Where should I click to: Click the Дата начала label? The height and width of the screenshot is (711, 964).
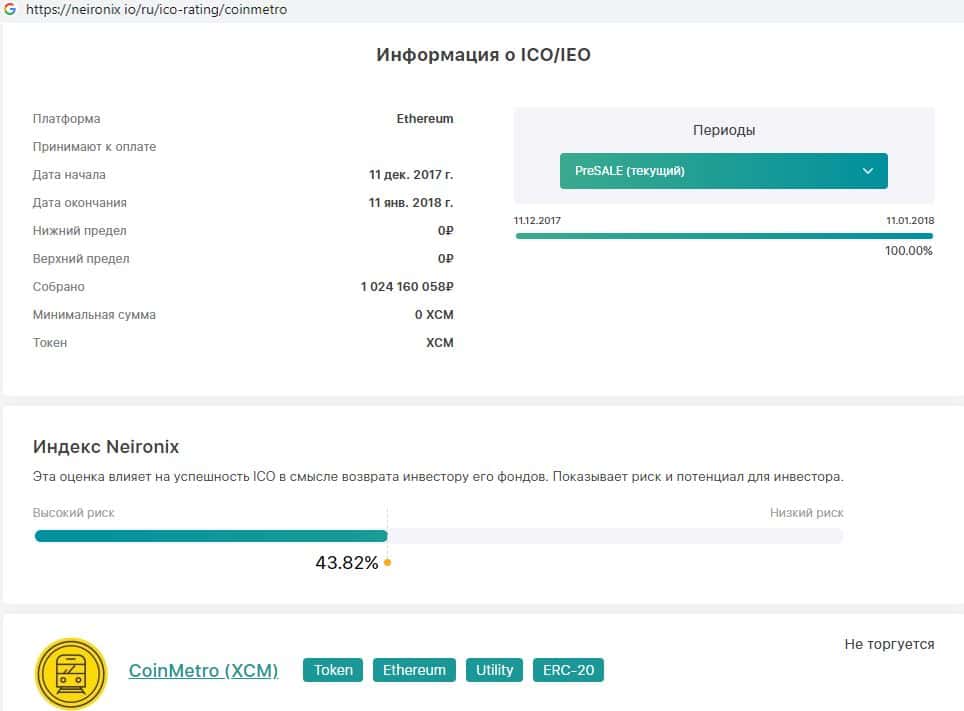click(69, 175)
